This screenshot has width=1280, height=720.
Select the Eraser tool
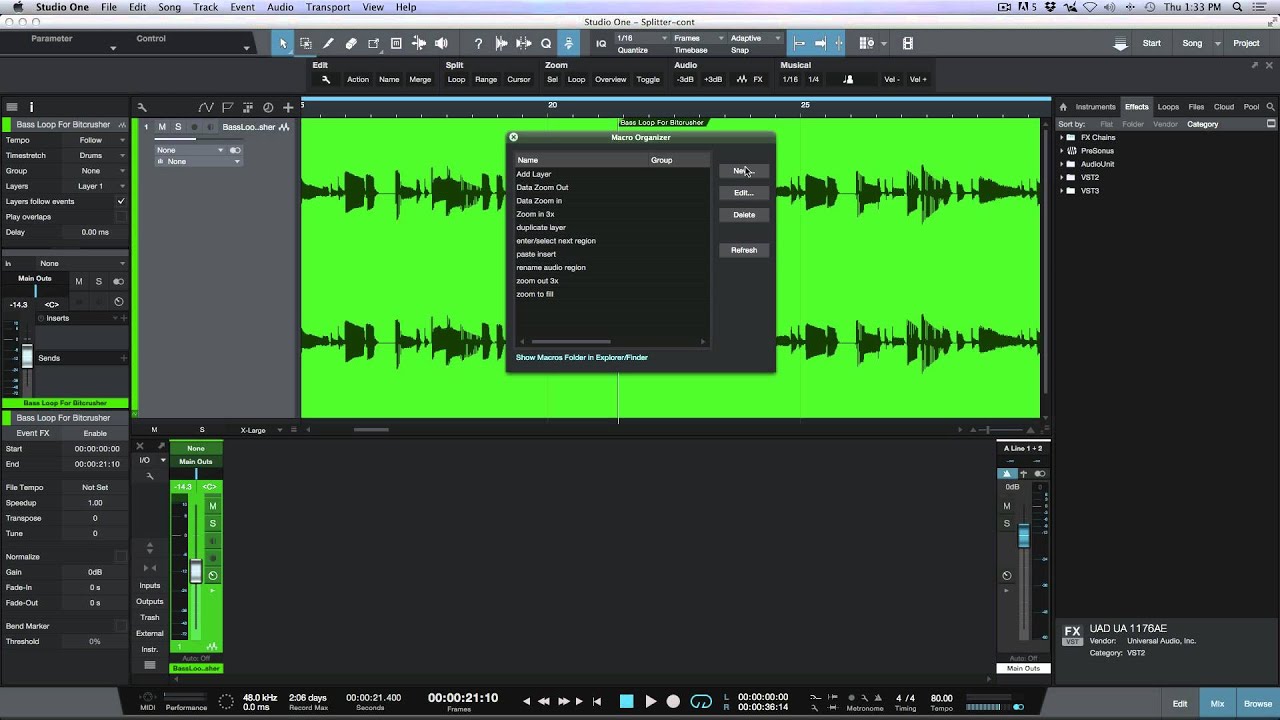351,43
